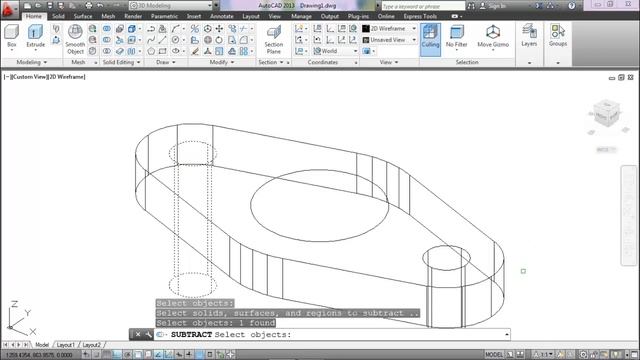Switch to the Annotate ribbon tab

(222, 16)
